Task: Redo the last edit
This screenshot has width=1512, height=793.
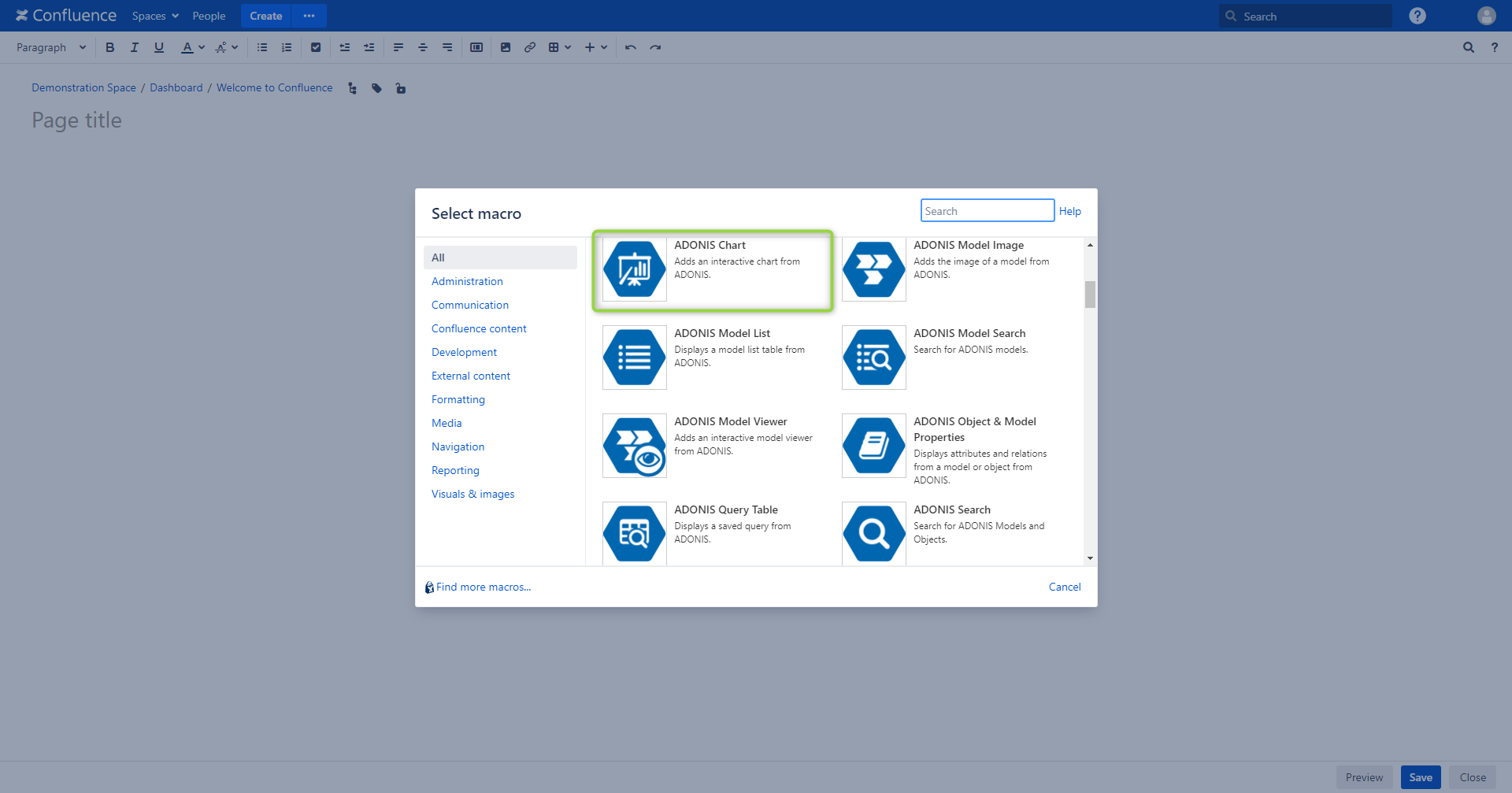Action: pyautogui.click(x=655, y=47)
